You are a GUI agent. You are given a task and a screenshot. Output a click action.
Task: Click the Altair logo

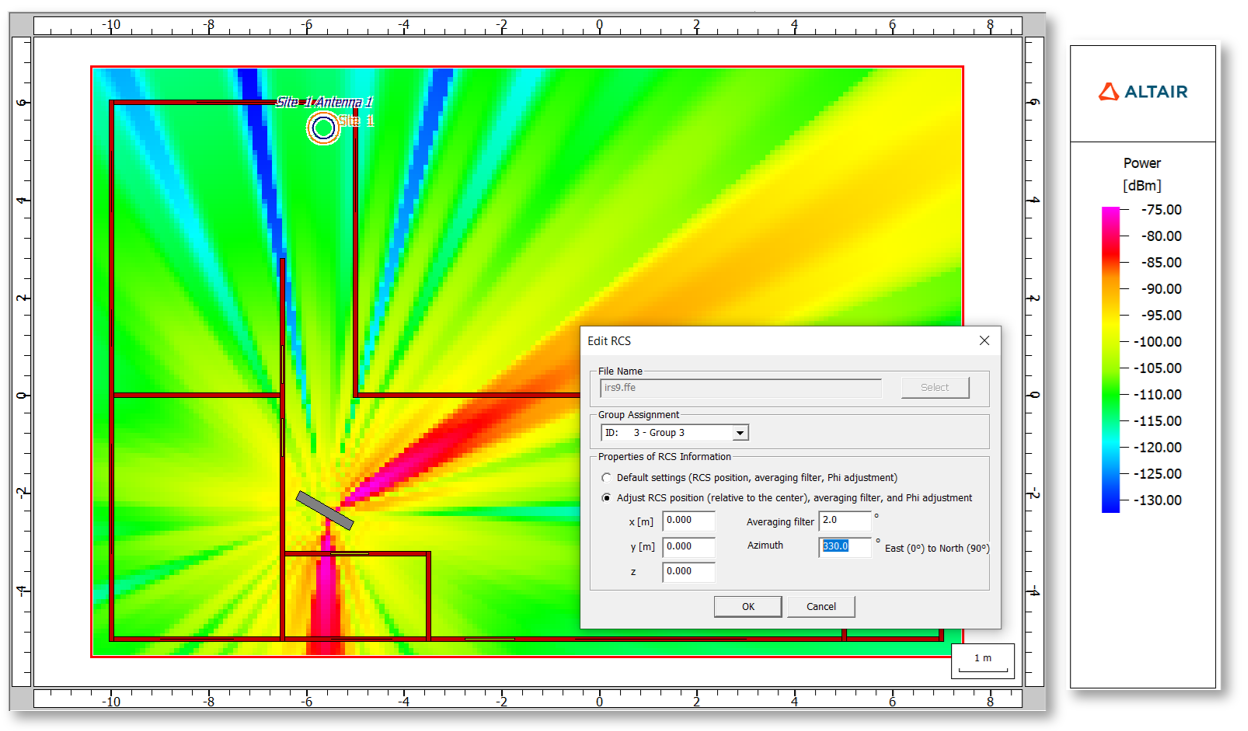(1143, 92)
